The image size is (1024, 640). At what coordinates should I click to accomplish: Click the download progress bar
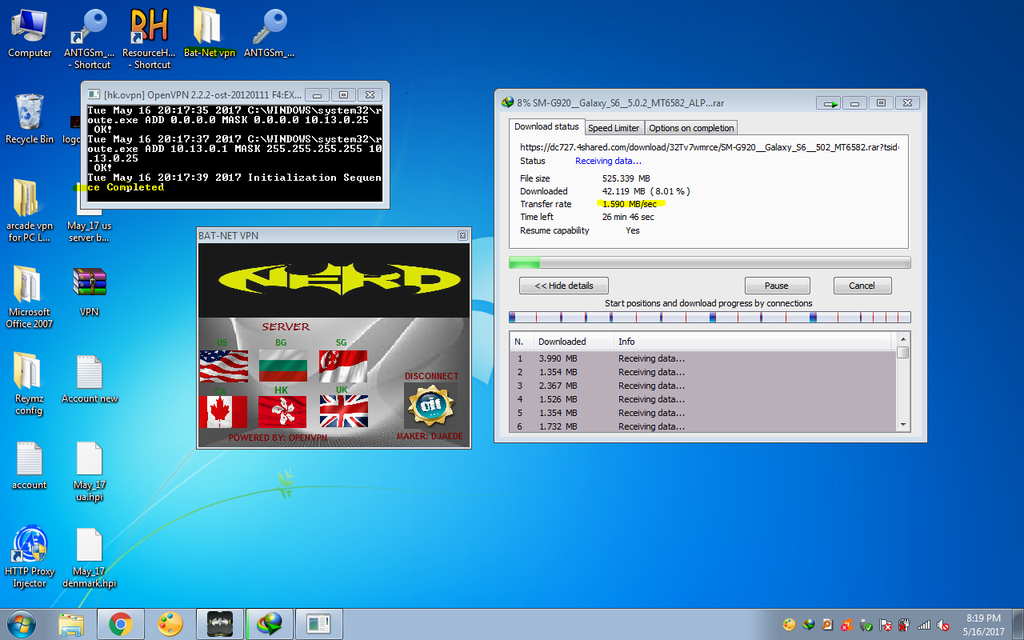coord(710,263)
